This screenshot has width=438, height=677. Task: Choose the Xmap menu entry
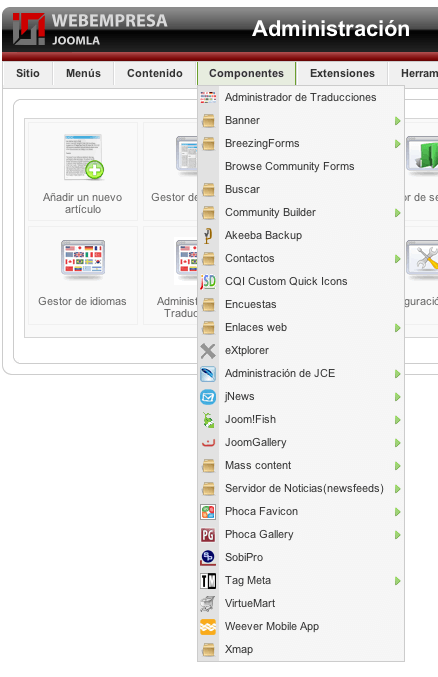click(301, 649)
